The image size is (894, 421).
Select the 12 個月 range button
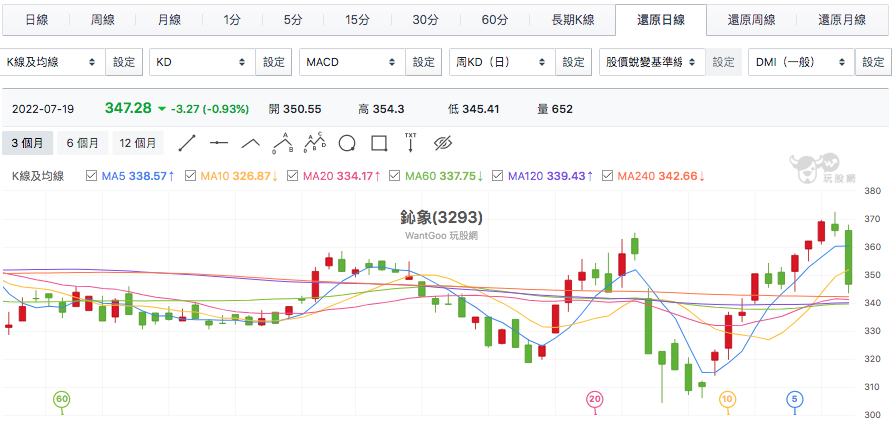click(x=138, y=143)
